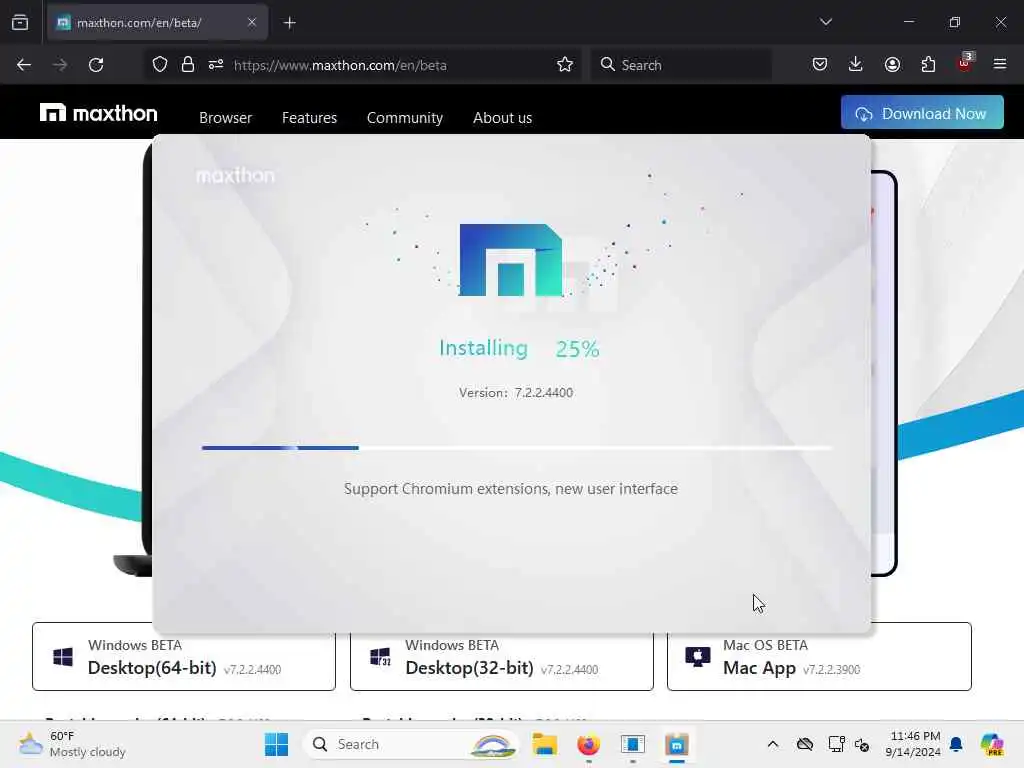Click the Firefox search box
Image resolution: width=1024 pixels, height=768 pixels.
click(680, 65)
